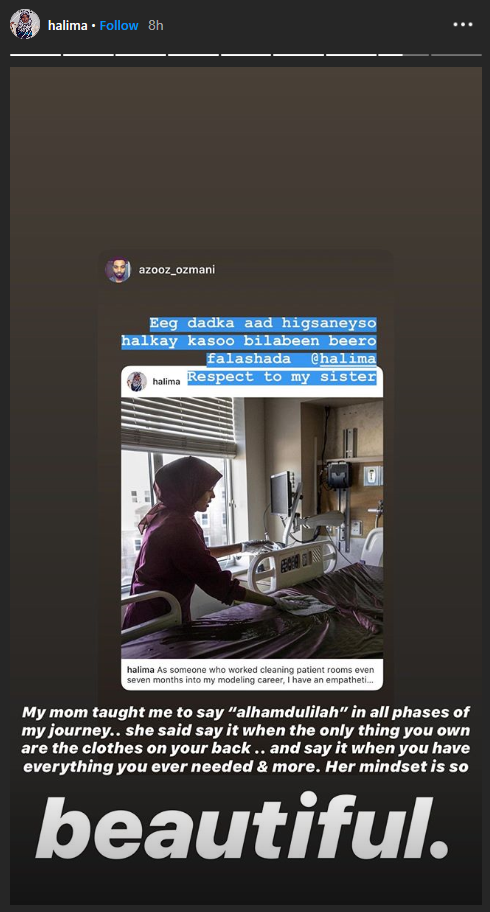Jump to the sixth story segment bar

pyautogui.click(x=299, y=55)
